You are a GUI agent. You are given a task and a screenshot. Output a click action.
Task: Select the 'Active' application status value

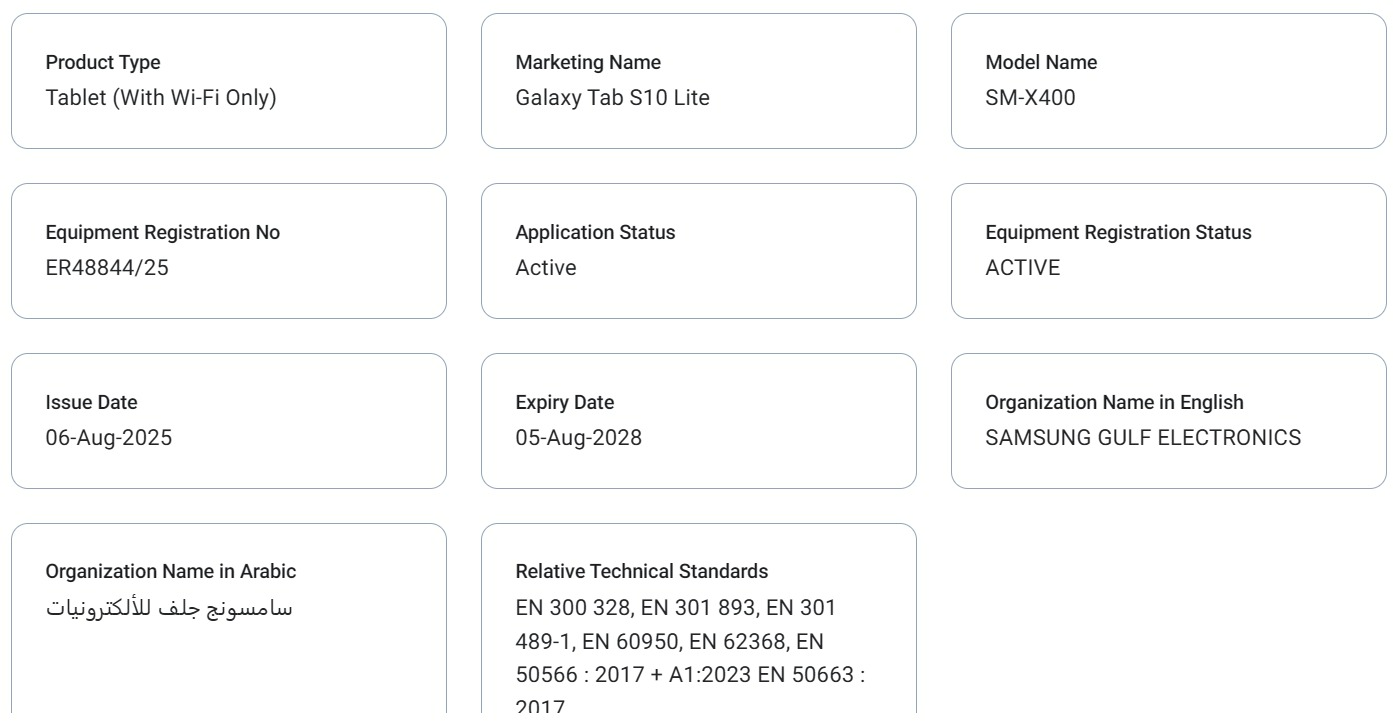pyautogui.click(x=546, y=268)
